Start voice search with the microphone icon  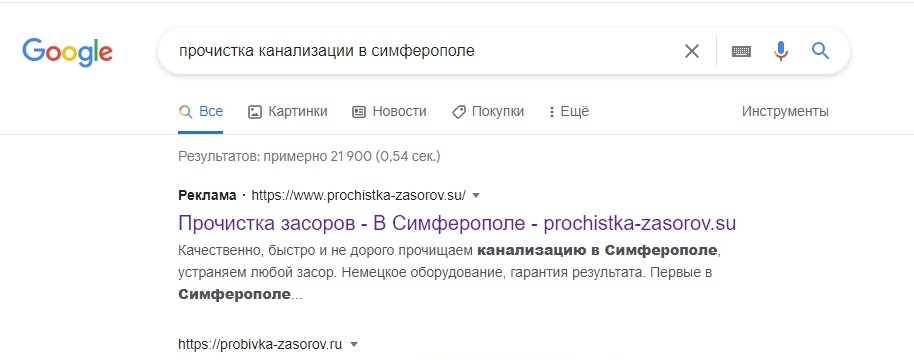pyautogui.click(x=781, y=51)
